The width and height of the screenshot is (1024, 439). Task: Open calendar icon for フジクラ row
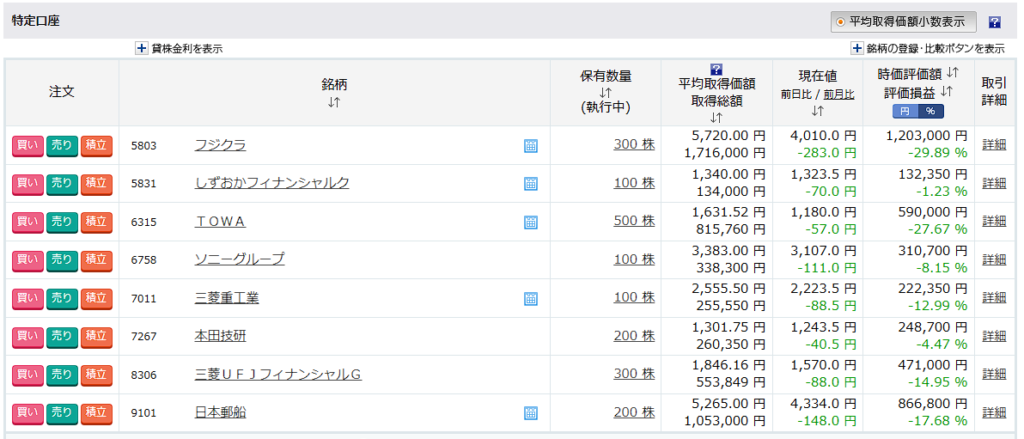pyautogui.click(x=531, y=146)
